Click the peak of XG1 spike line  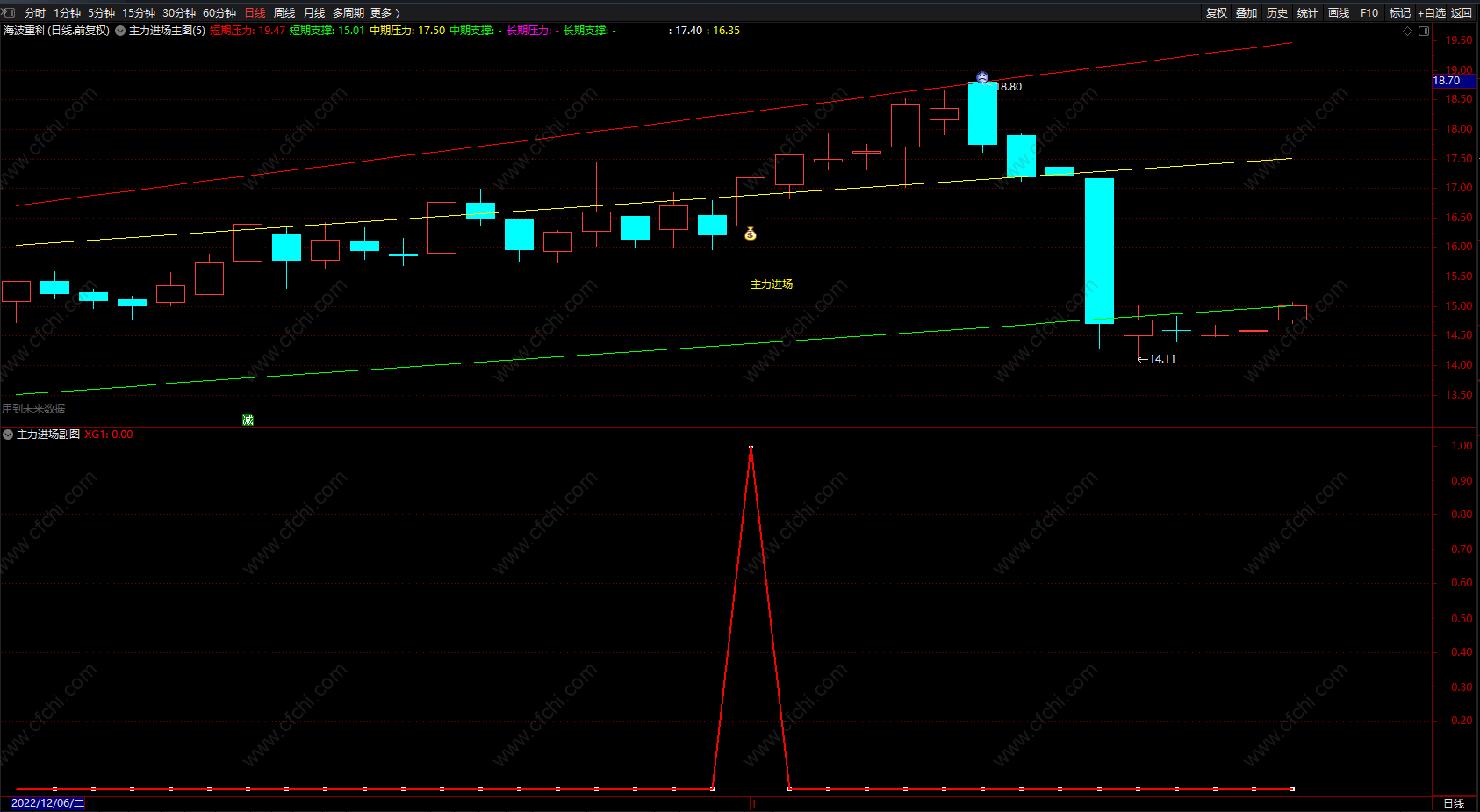[751, 448]
